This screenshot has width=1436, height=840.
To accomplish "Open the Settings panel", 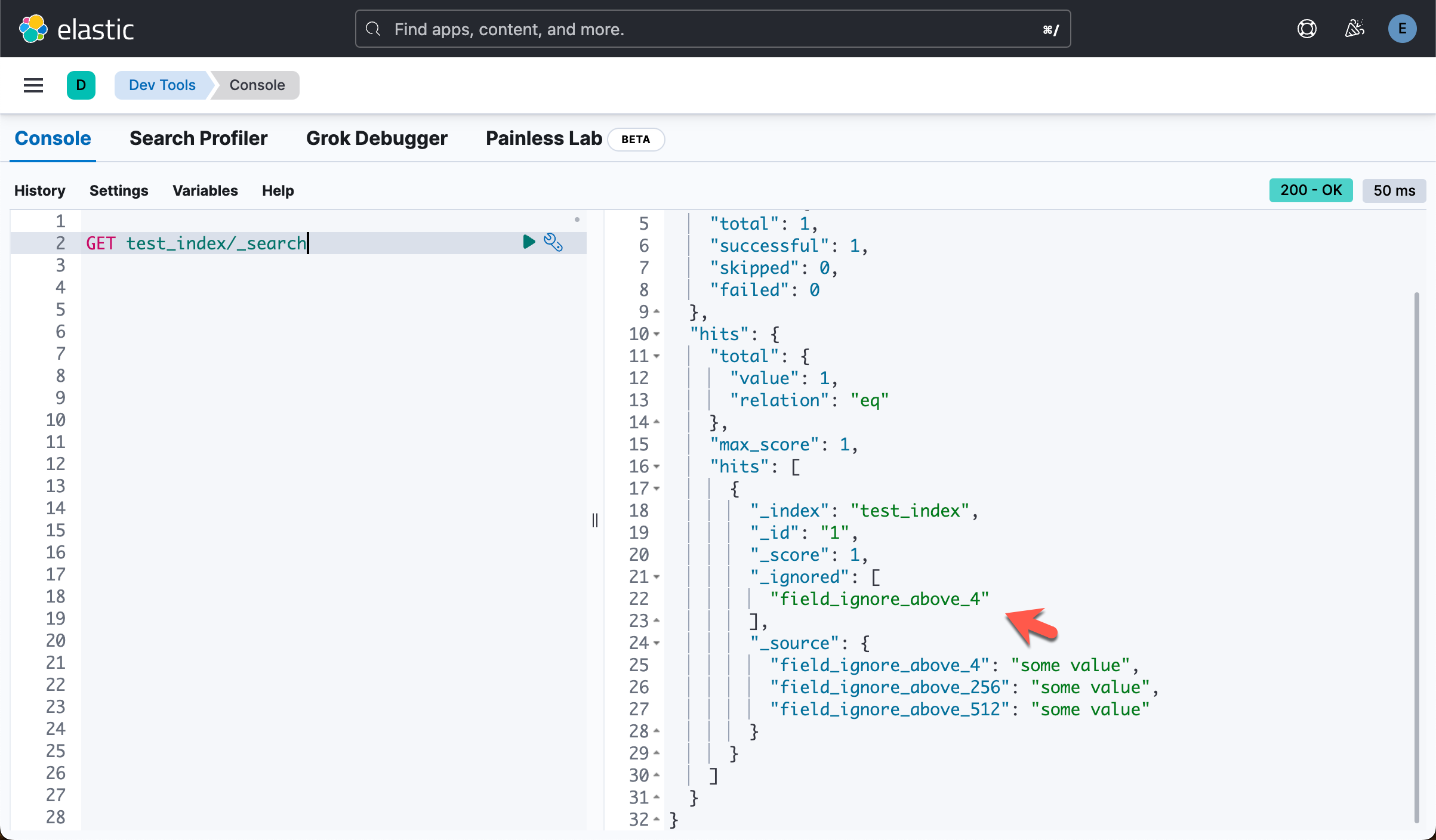I will [119, 190].
